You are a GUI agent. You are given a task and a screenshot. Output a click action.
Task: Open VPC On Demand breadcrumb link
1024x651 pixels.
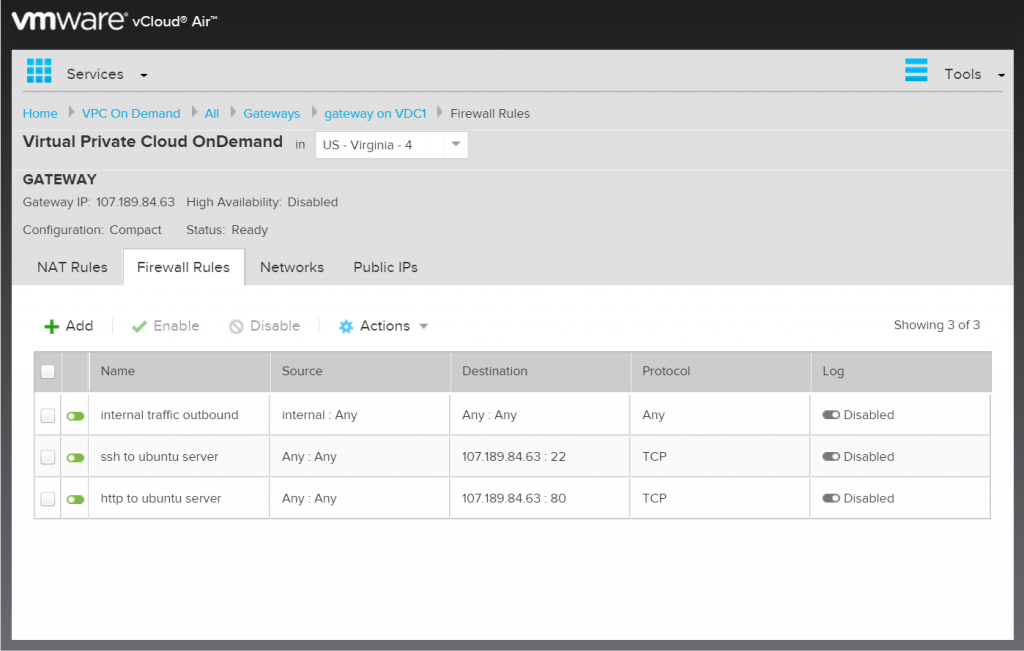point(131,114)
